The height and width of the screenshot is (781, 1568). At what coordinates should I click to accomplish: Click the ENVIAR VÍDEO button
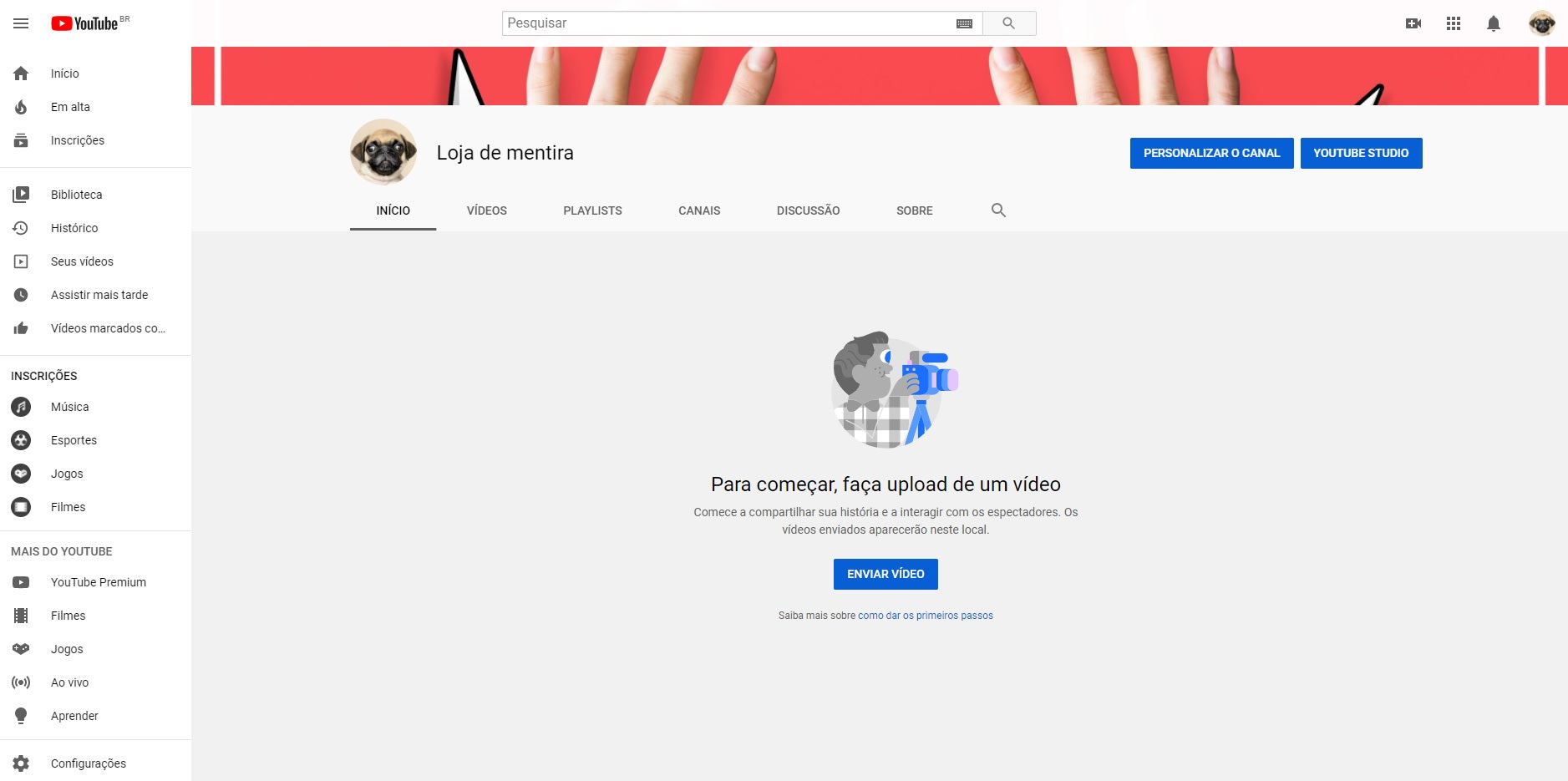coord(885,574)
